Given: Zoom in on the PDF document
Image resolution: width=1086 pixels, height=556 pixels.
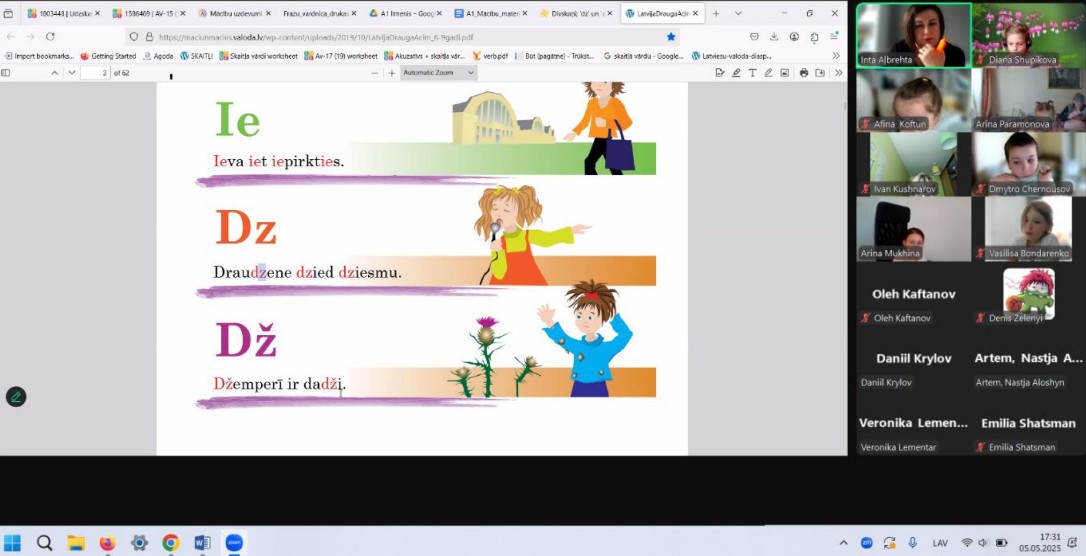Looking at the screenshot, I should point(392,73).
